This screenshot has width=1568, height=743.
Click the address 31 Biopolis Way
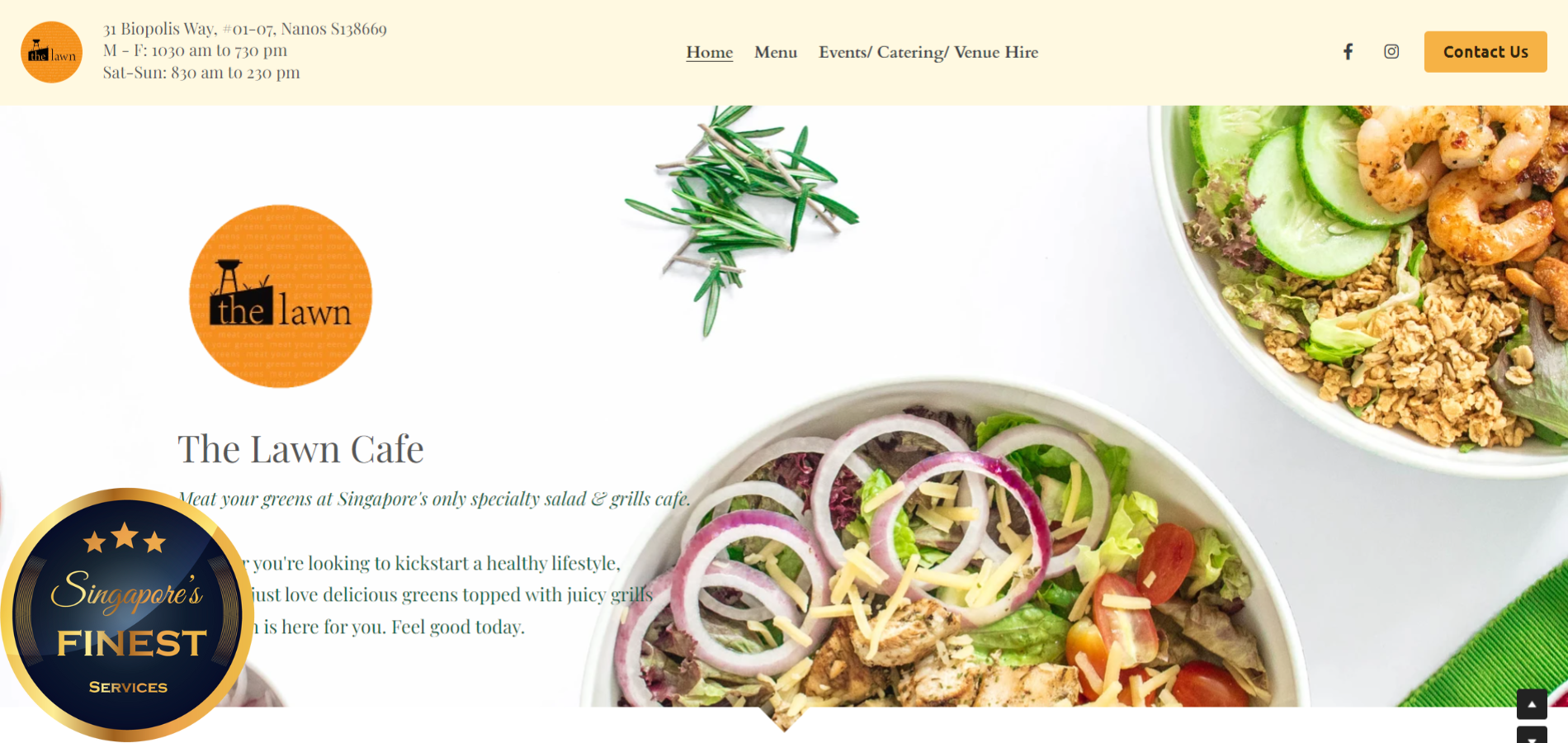(245, 29)
